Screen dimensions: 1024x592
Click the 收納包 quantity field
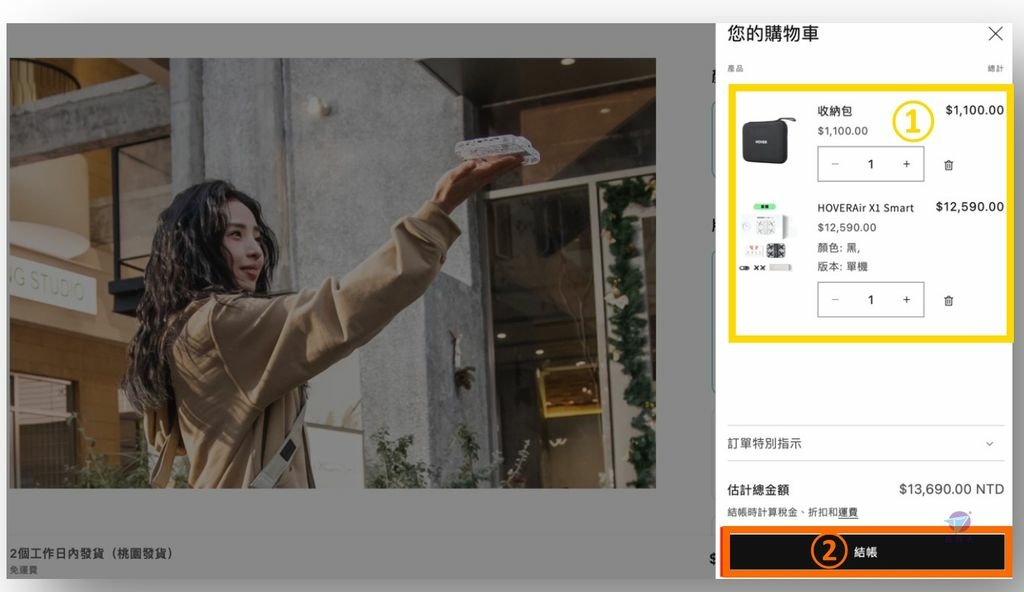tap(871, 164)
